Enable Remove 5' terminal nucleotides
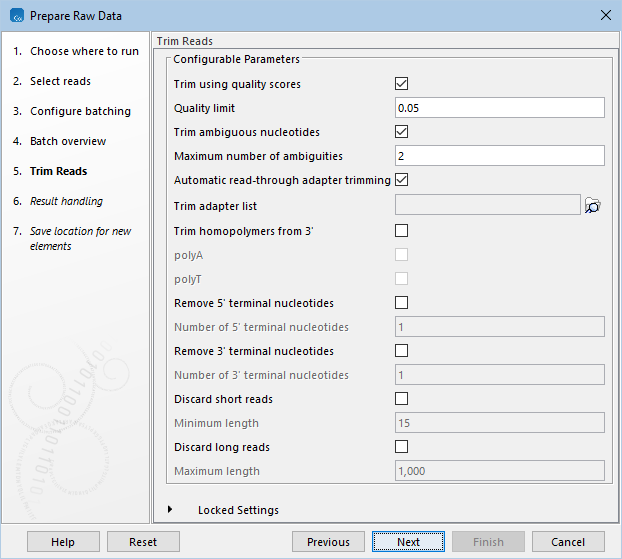The height and width of the screenshot is (559, 622). (402, 303)
